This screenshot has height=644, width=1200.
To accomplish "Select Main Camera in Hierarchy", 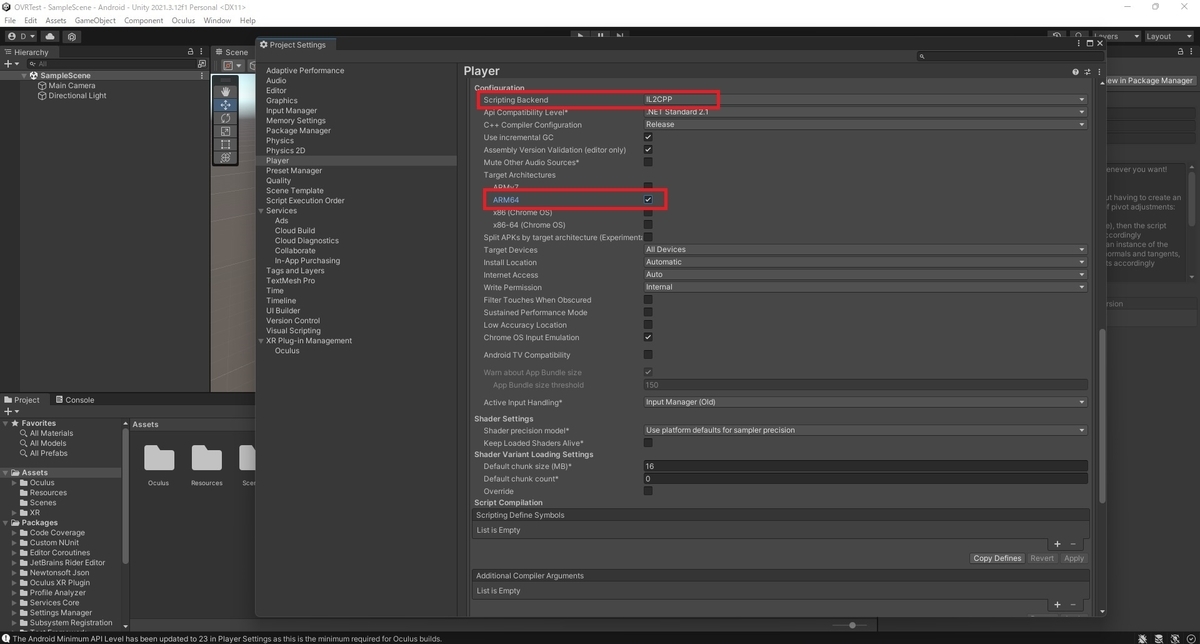I will [x=72, y=86].
